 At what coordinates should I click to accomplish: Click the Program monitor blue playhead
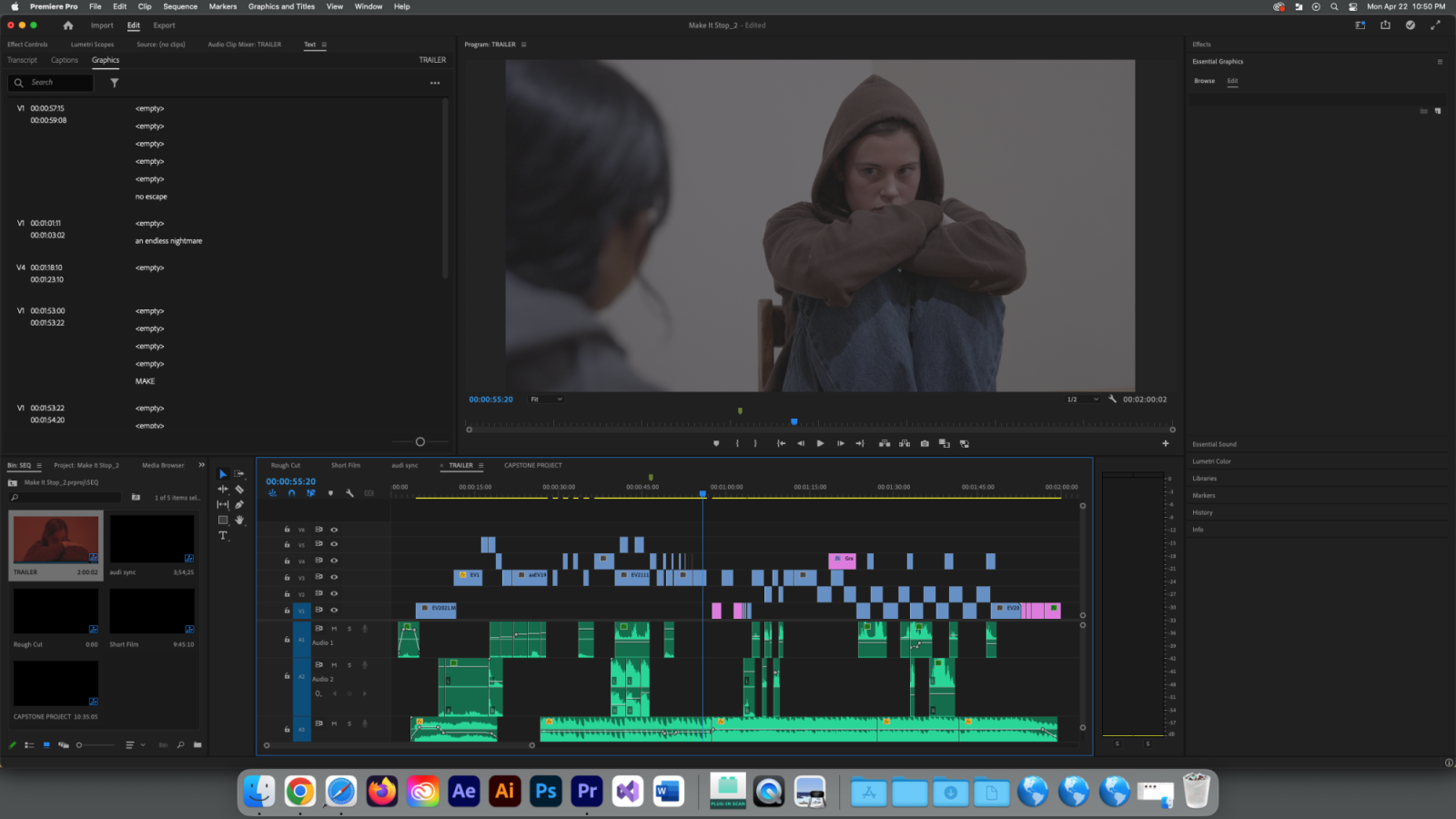pos(794,422)
